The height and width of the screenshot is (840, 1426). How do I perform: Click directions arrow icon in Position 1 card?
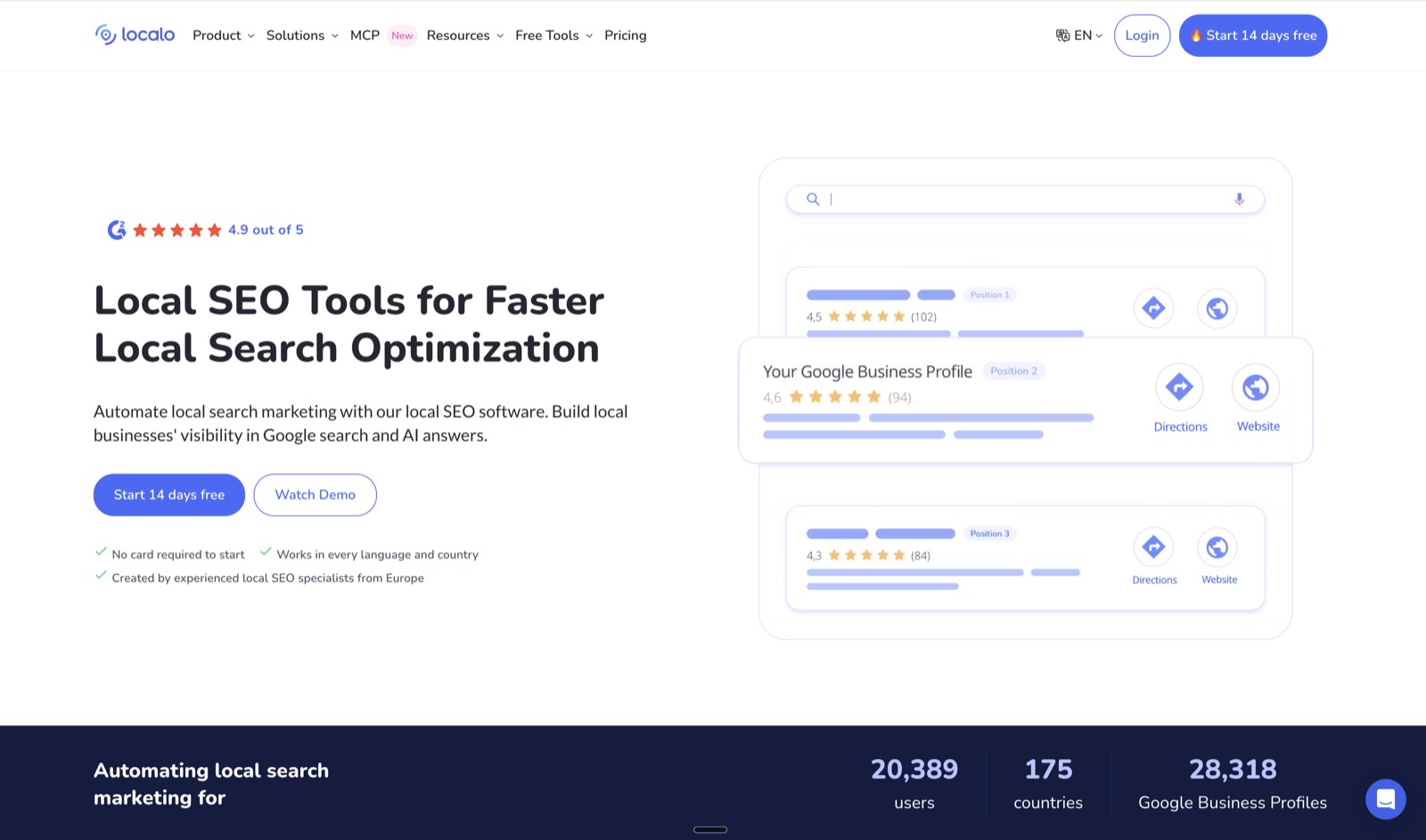pos(1153,308)
